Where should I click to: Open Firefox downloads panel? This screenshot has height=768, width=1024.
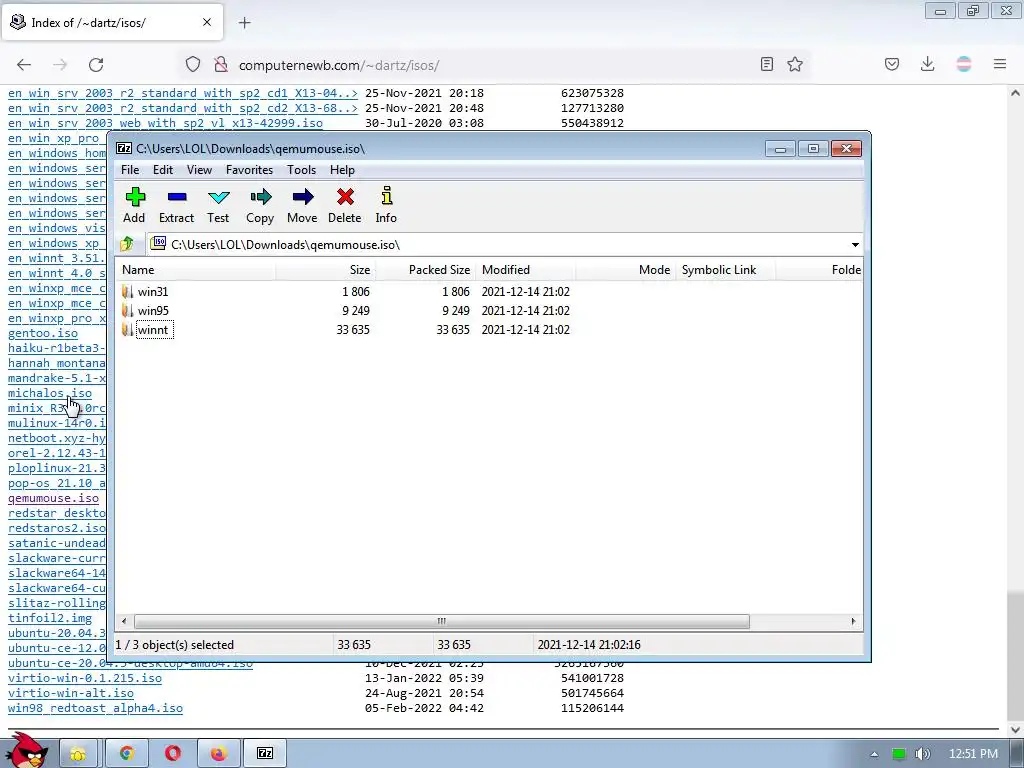point(927,64)
